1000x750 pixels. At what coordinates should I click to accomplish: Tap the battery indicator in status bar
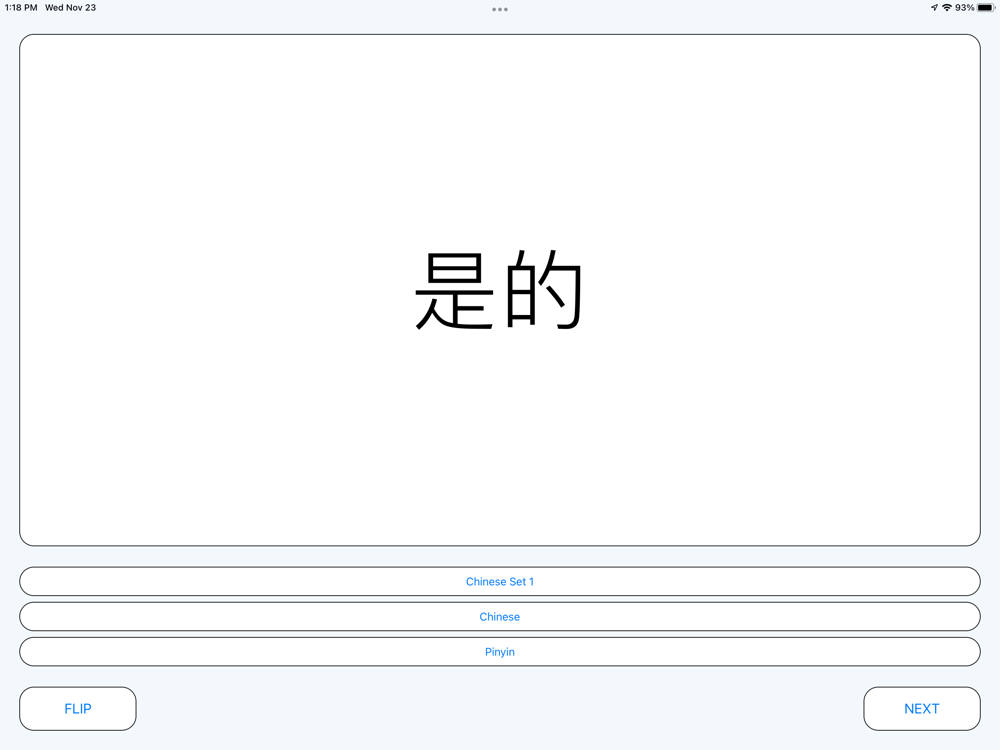986,8
